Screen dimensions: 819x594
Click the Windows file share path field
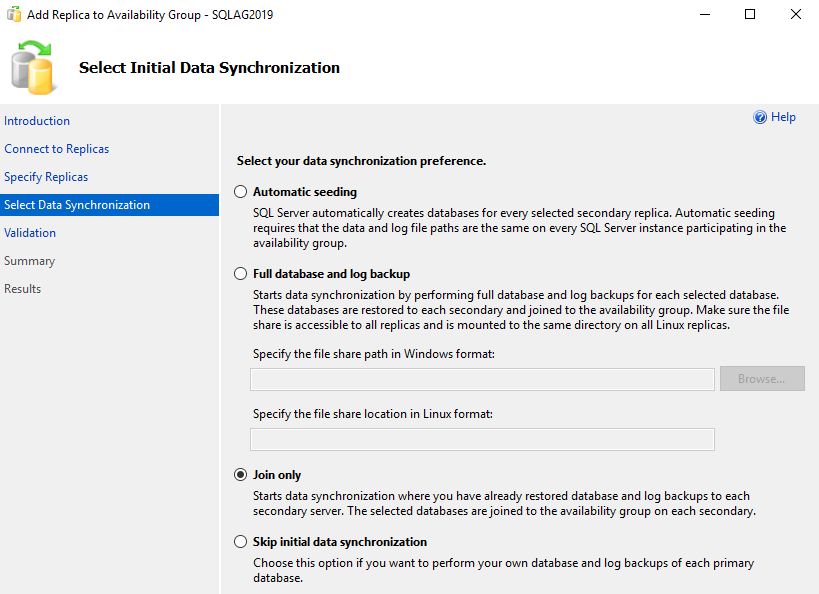pos(482,379)
